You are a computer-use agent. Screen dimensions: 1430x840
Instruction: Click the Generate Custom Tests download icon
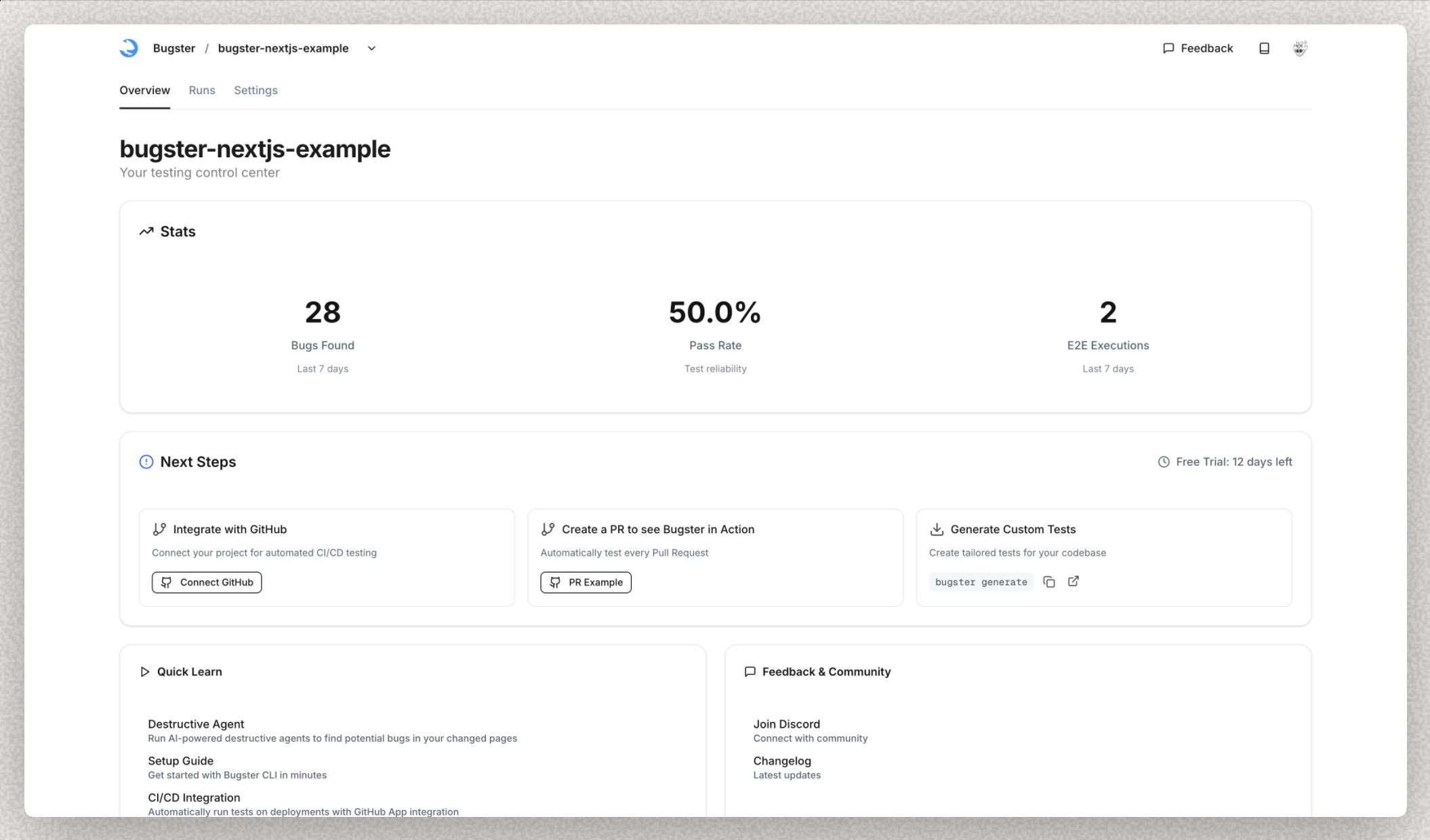[937, 529]
